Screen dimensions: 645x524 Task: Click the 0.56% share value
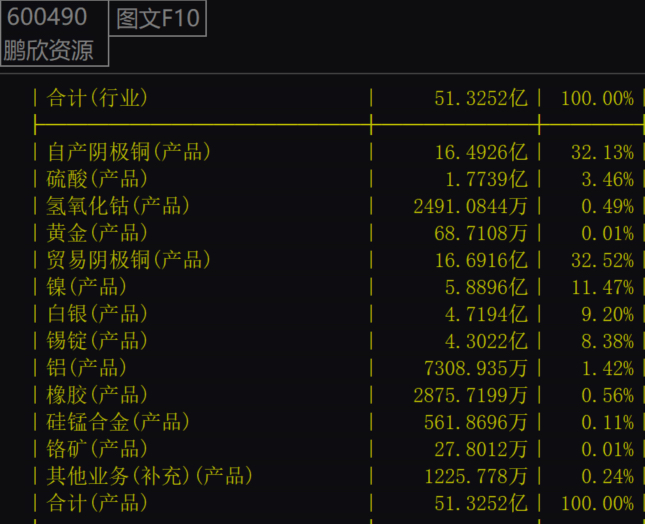608,396
